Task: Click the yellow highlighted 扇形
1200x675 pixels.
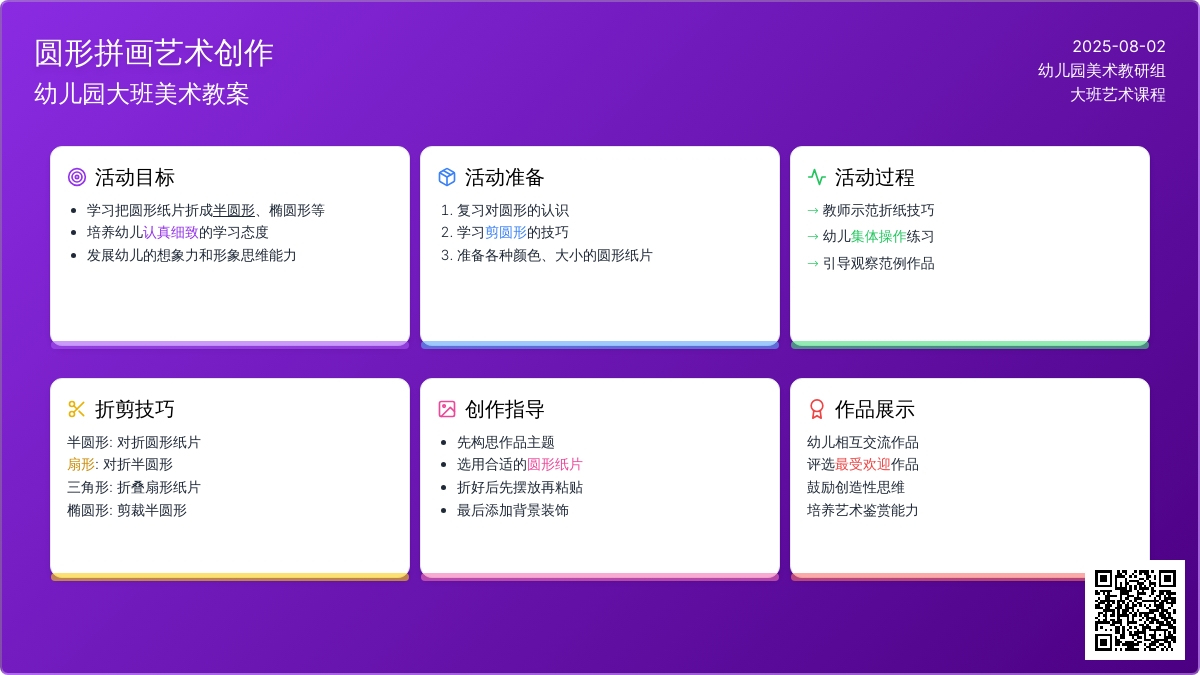Action: (81, 464)
